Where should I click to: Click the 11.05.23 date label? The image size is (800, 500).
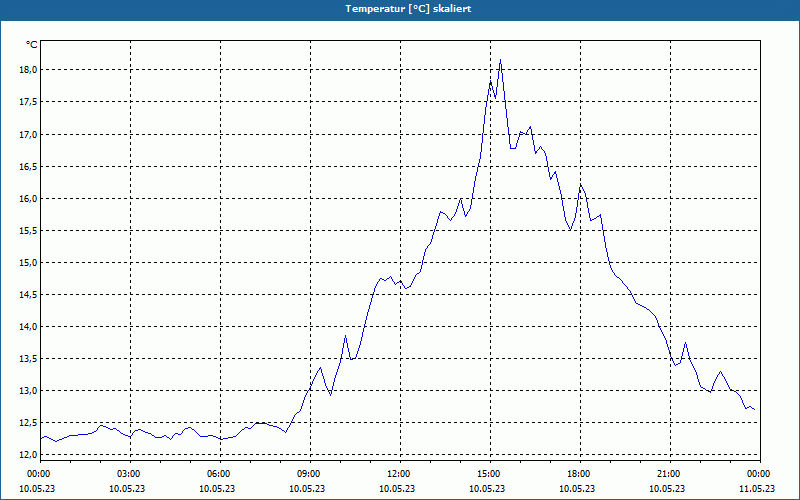coord(757,489)
